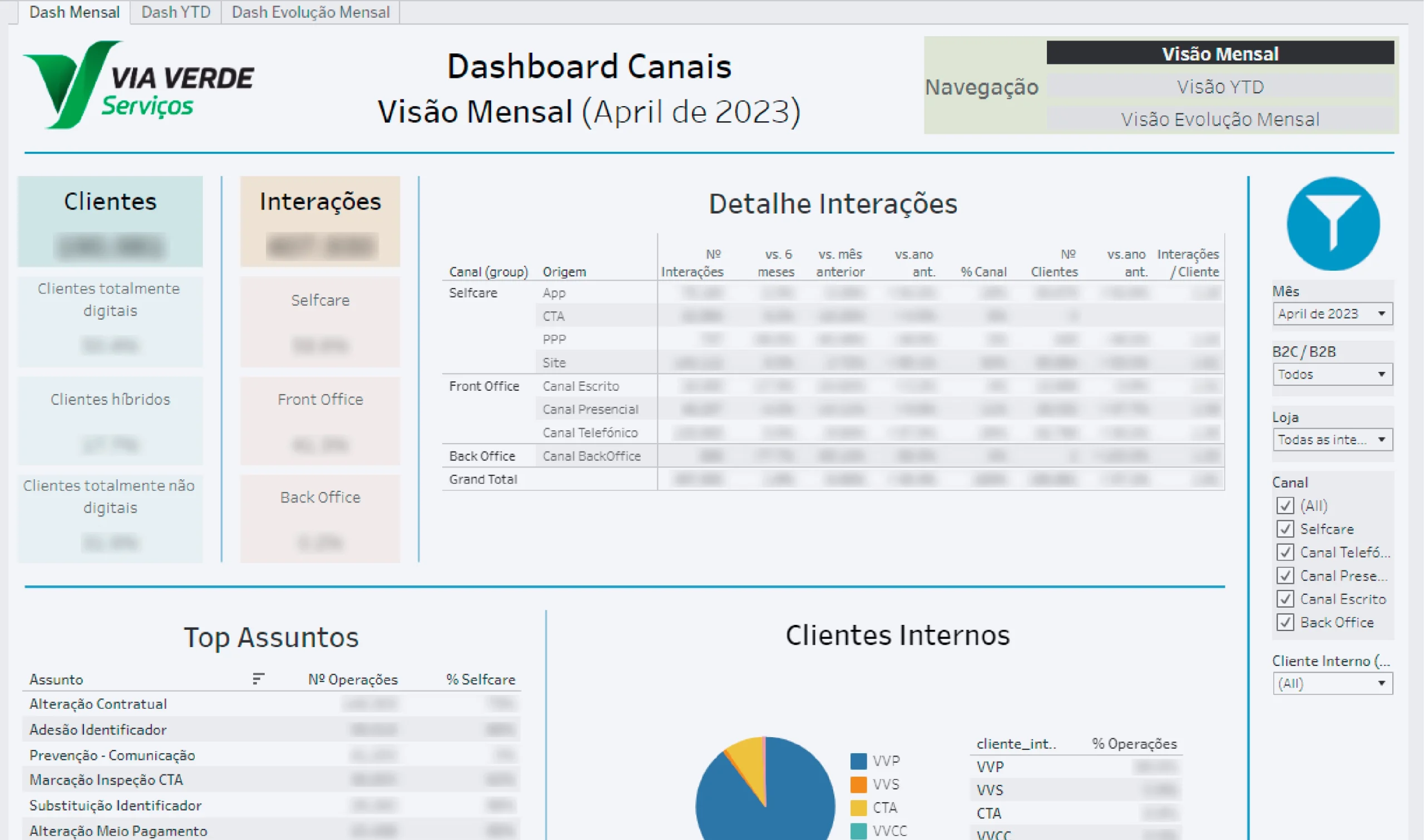Select the CTA origem row in Selfcare

coord(879,316)
